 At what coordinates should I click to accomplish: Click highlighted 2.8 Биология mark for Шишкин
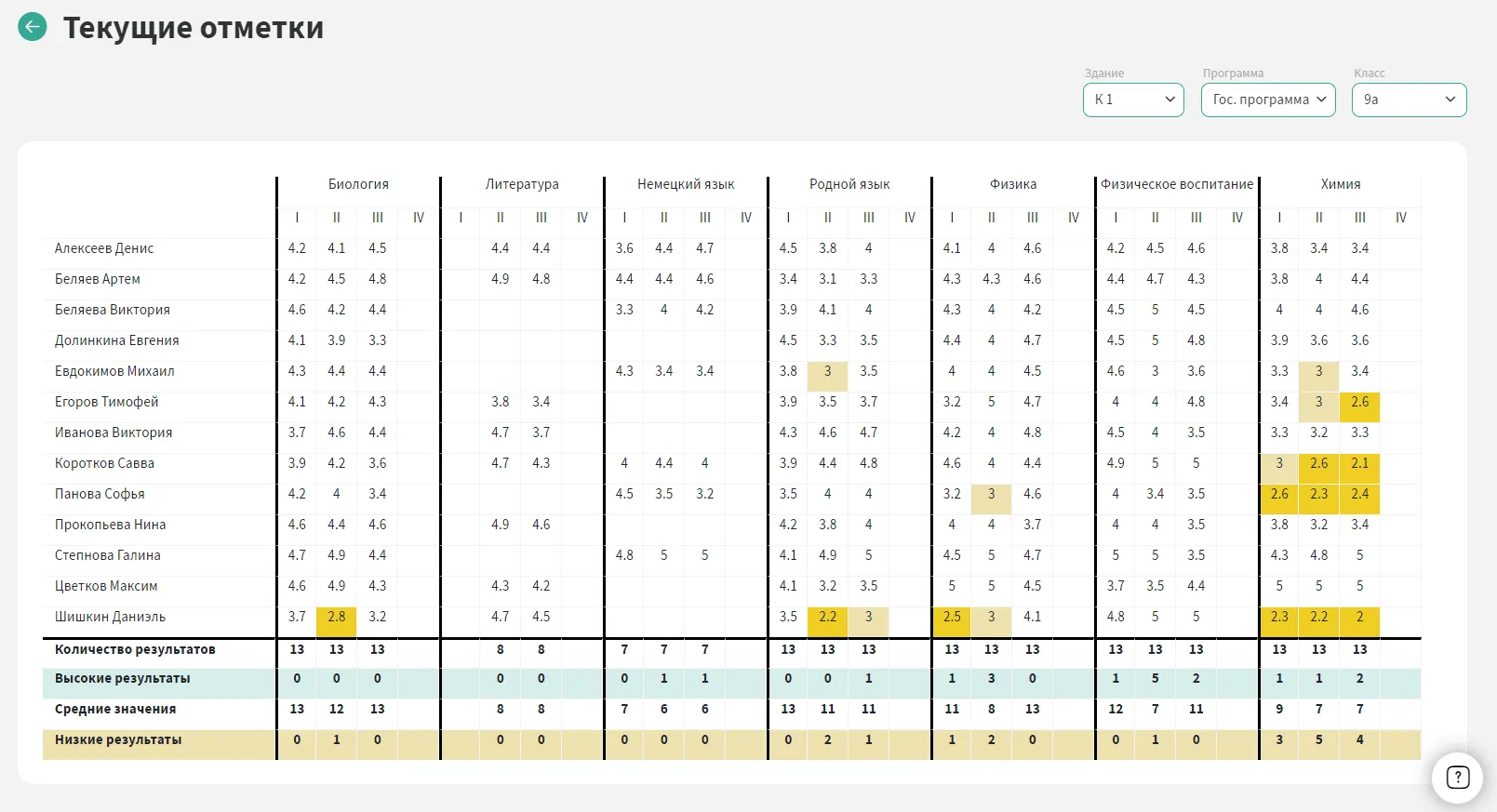[x=337, y=617]
